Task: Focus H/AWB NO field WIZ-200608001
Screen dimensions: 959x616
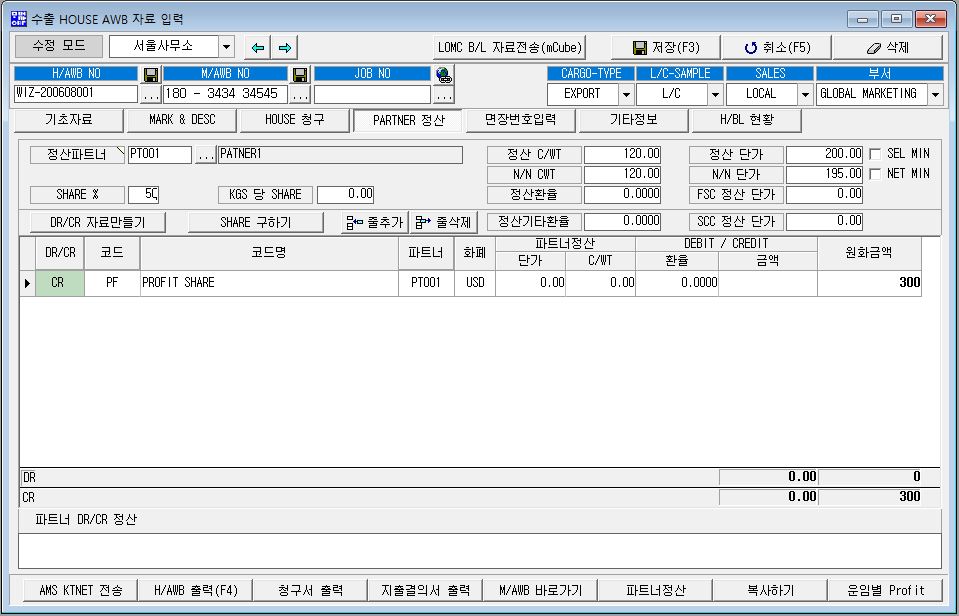Action: tap(76, 94)
